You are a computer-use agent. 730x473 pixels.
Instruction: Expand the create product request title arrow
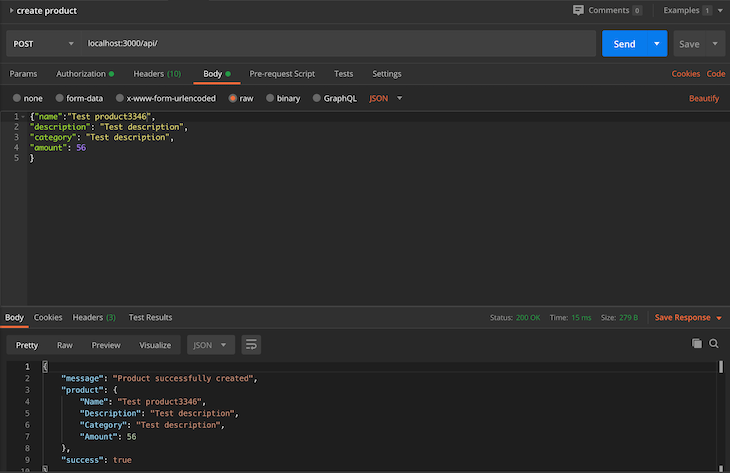pyautogui.click(x=11, y=10)
